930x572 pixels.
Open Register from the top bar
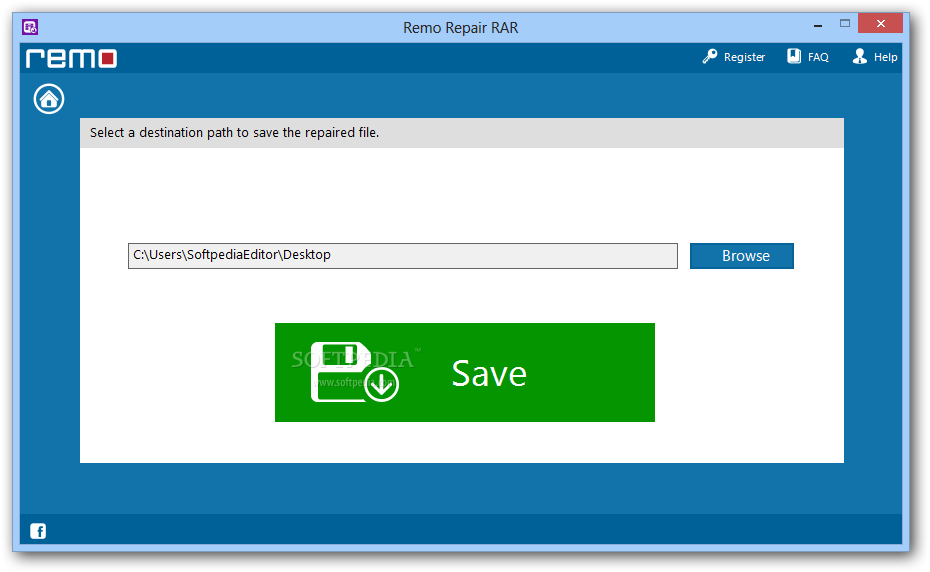744,57
